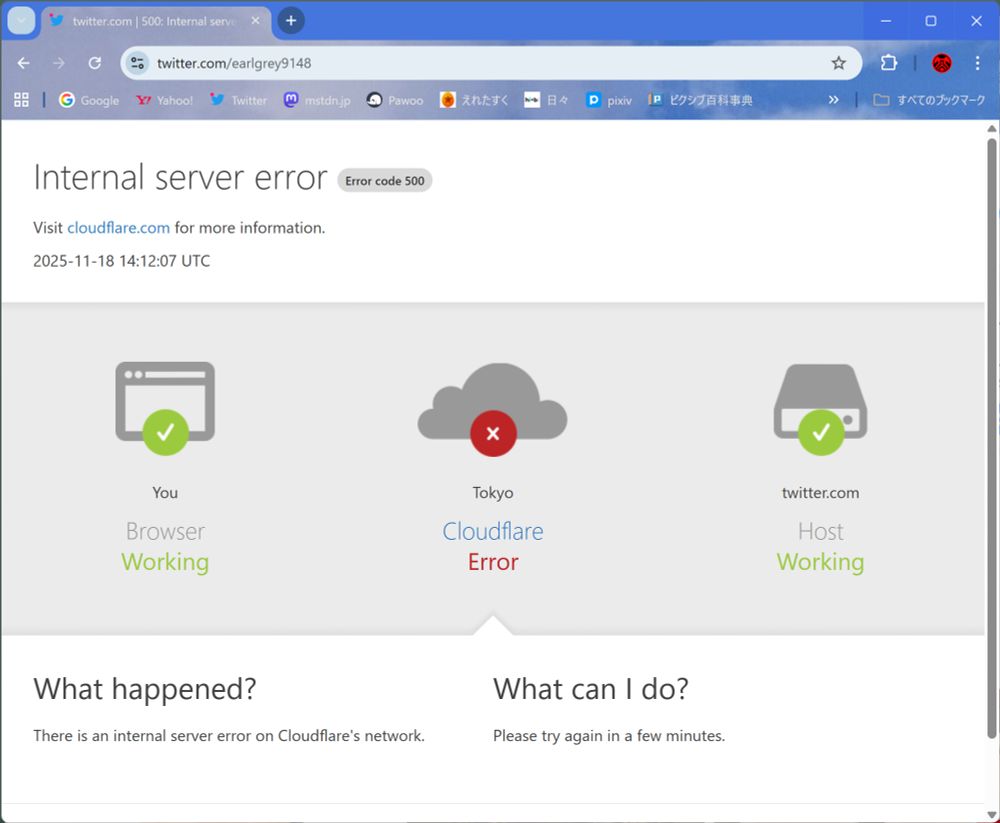Screen dimensions: 1000x823
Task: Open the Chrome profile avatar
Action: 942,63
